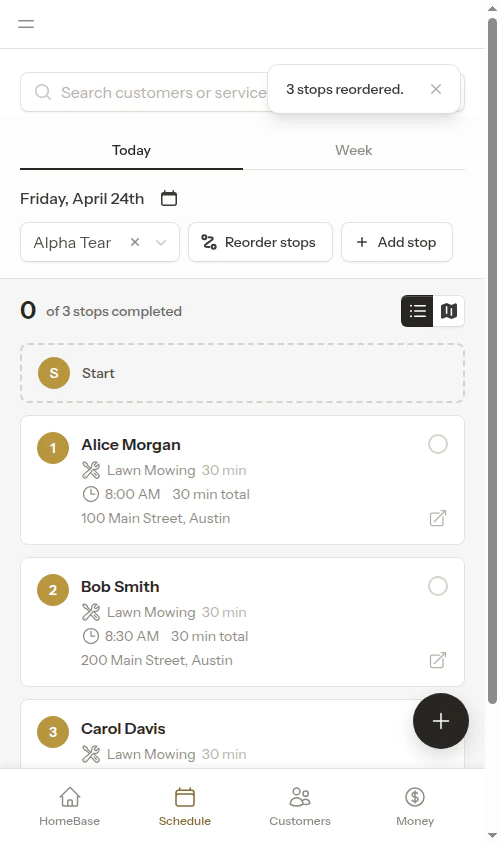Viewport: 500px width, 845px height.
Task: Open Money in bottom navigation
Action: pos(415,806)
